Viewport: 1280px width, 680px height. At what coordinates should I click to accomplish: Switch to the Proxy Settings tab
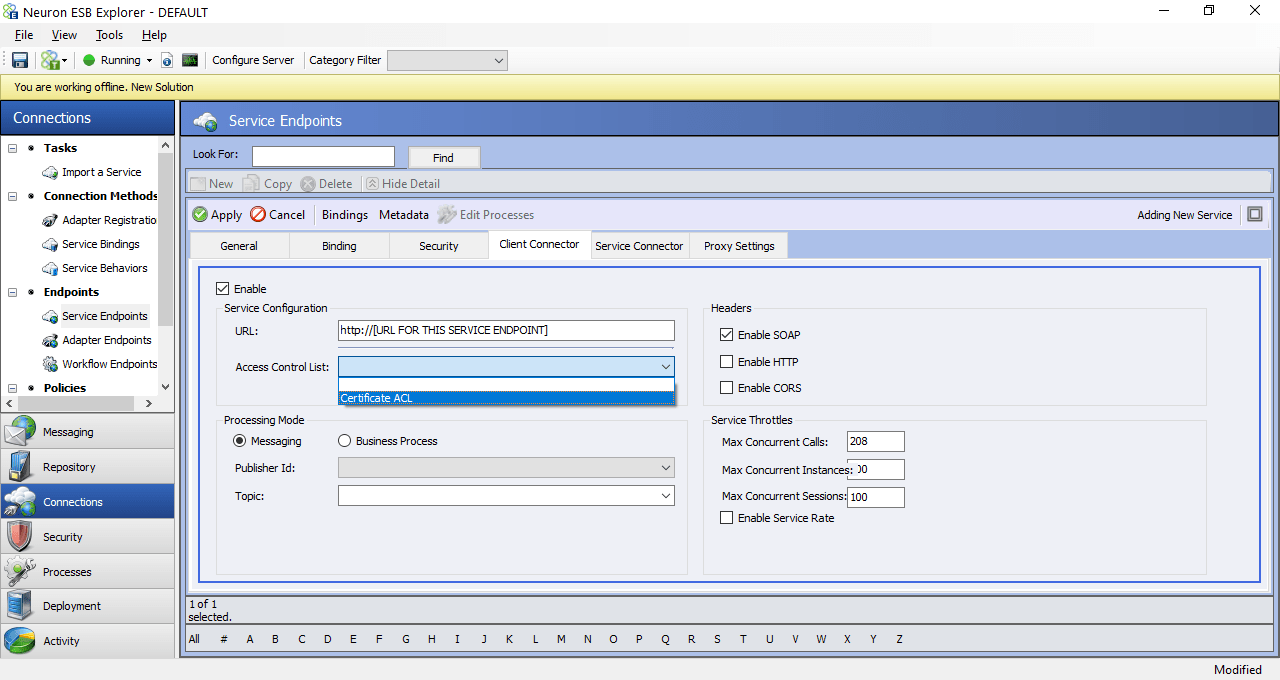739,246
